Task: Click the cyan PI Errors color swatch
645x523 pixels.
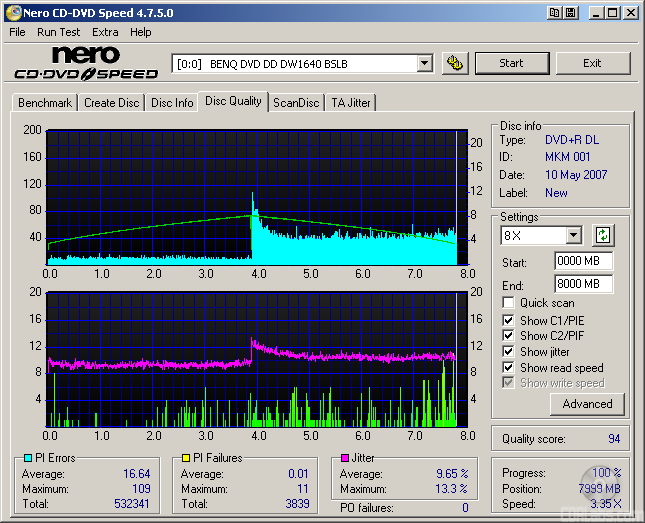Action: click(x=28, y=458)
